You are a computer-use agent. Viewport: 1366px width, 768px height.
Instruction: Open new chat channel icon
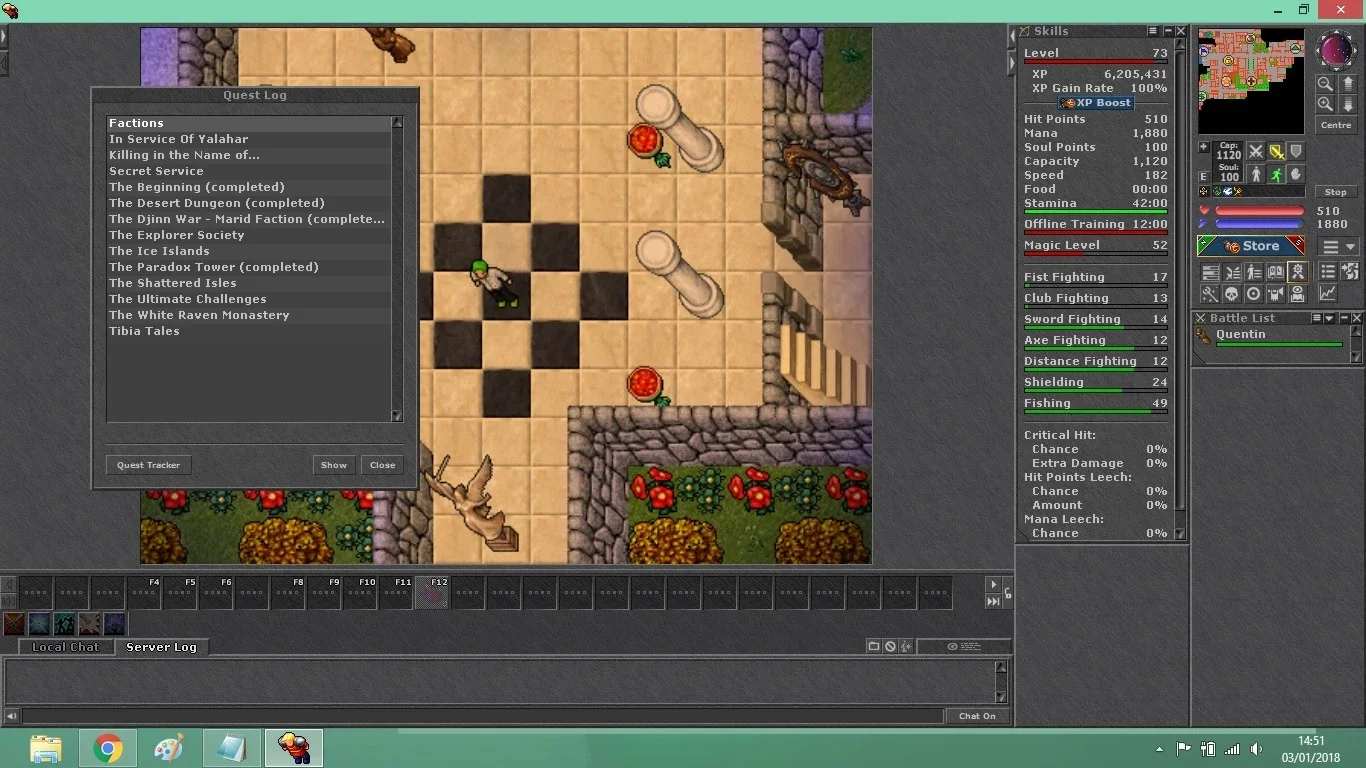pos(874,646)
